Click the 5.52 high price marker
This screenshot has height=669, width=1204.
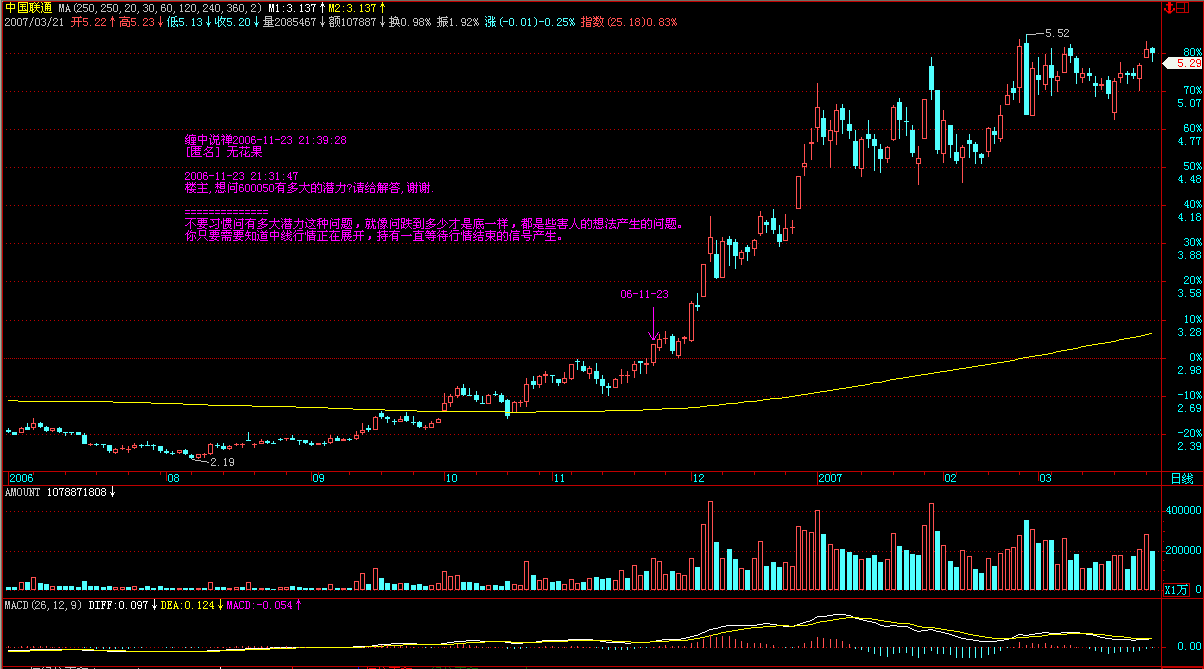pyautogui.click(x=1057, y=33)
